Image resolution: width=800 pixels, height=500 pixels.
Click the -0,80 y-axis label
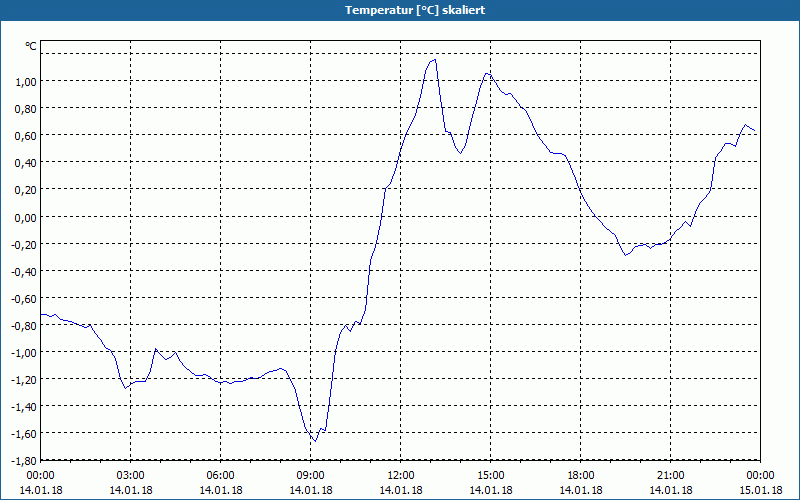[x=24, y=325]
